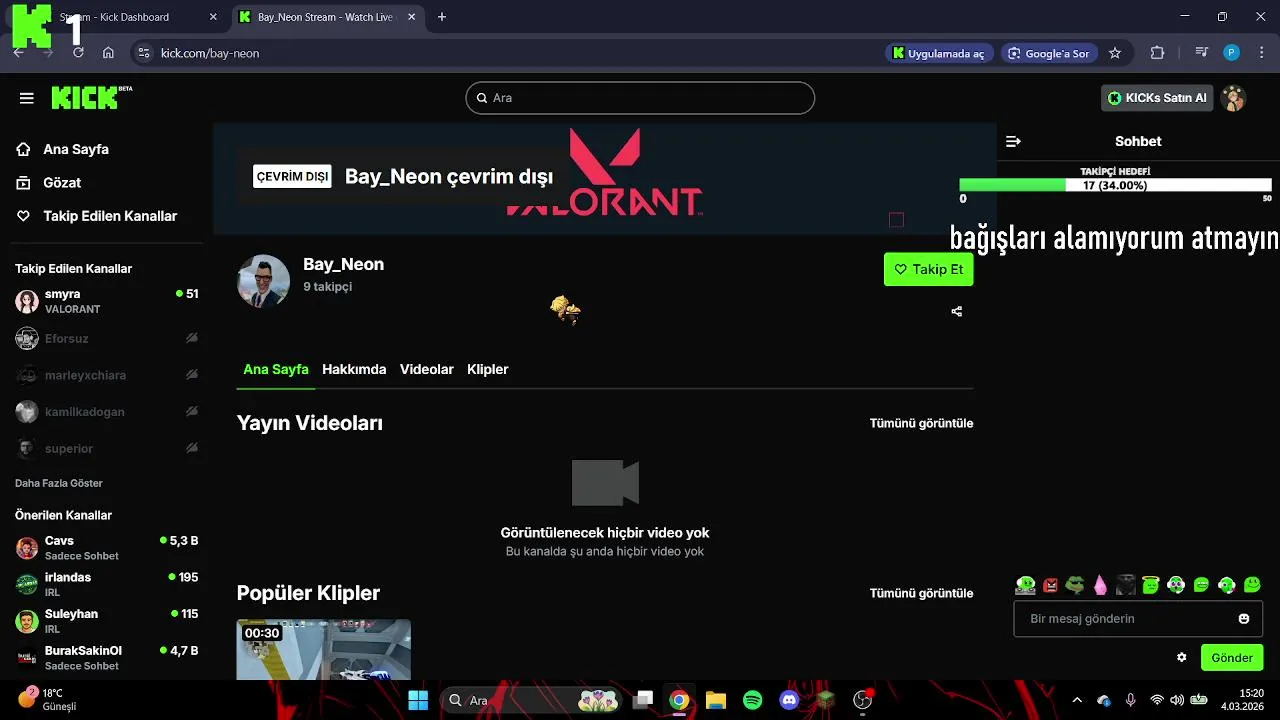This screenshot has height=720, width=1280.
Task: Open the chat settings gear
Action: (1181, 657)
